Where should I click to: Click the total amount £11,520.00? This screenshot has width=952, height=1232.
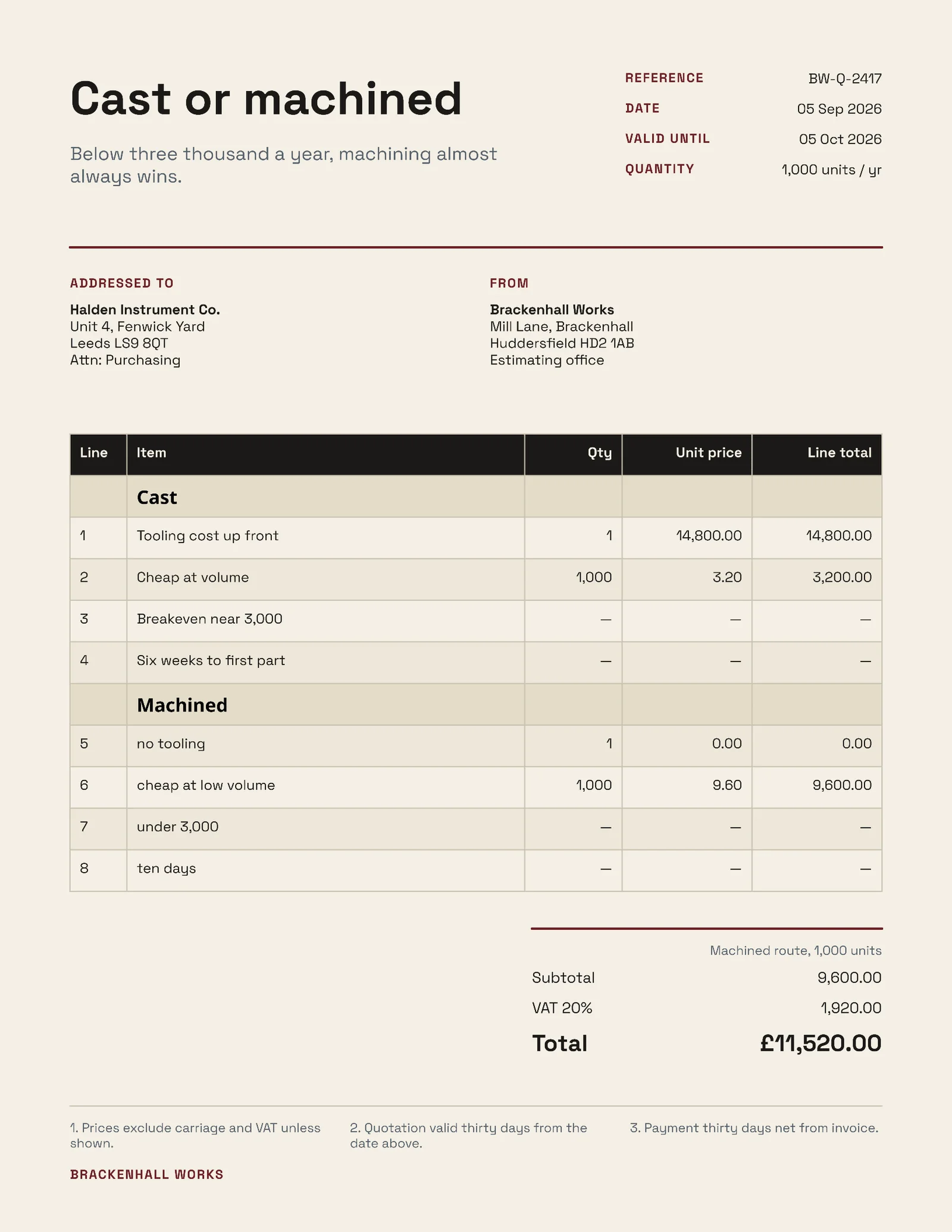(x=821, y=1043)
